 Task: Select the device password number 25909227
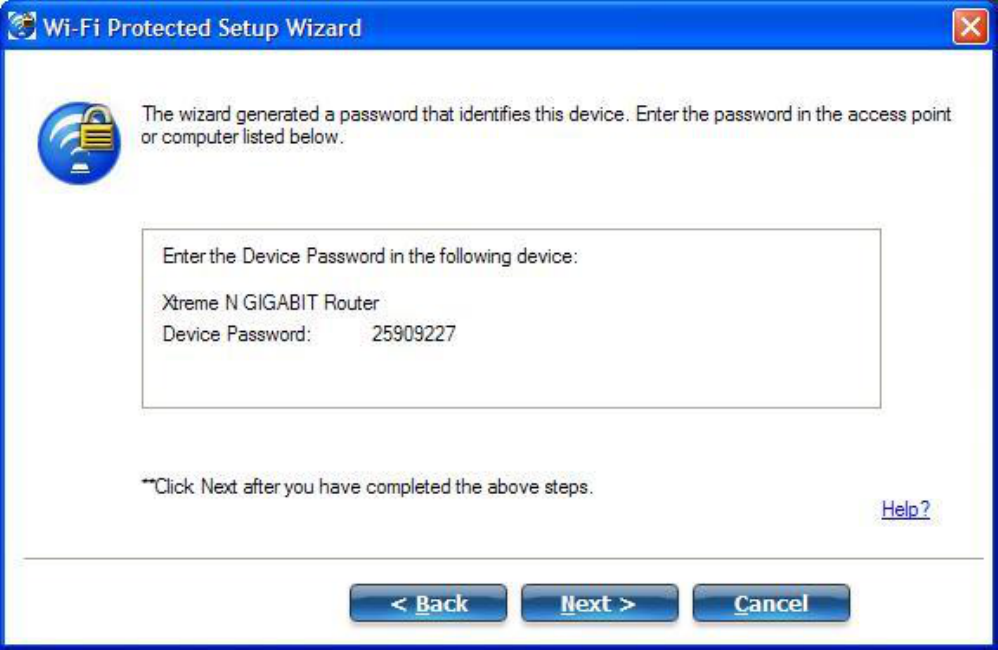(414, 334)
